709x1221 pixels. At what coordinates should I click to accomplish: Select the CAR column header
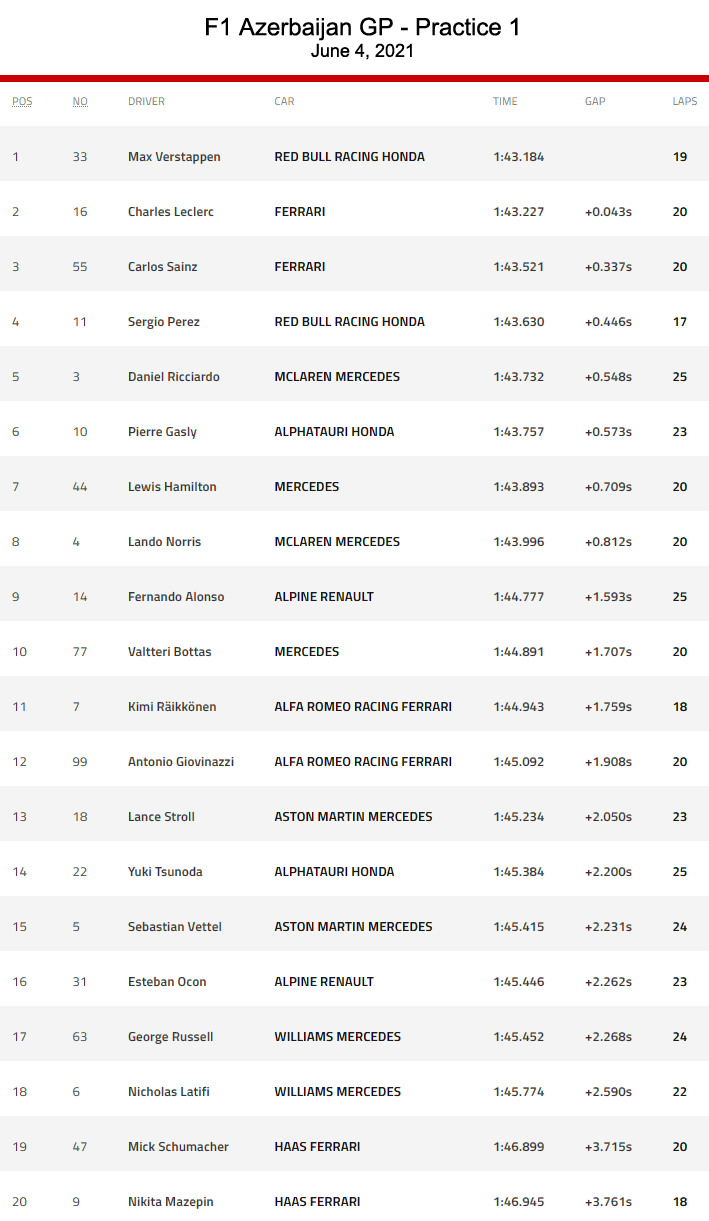click(x=284, y=101)
